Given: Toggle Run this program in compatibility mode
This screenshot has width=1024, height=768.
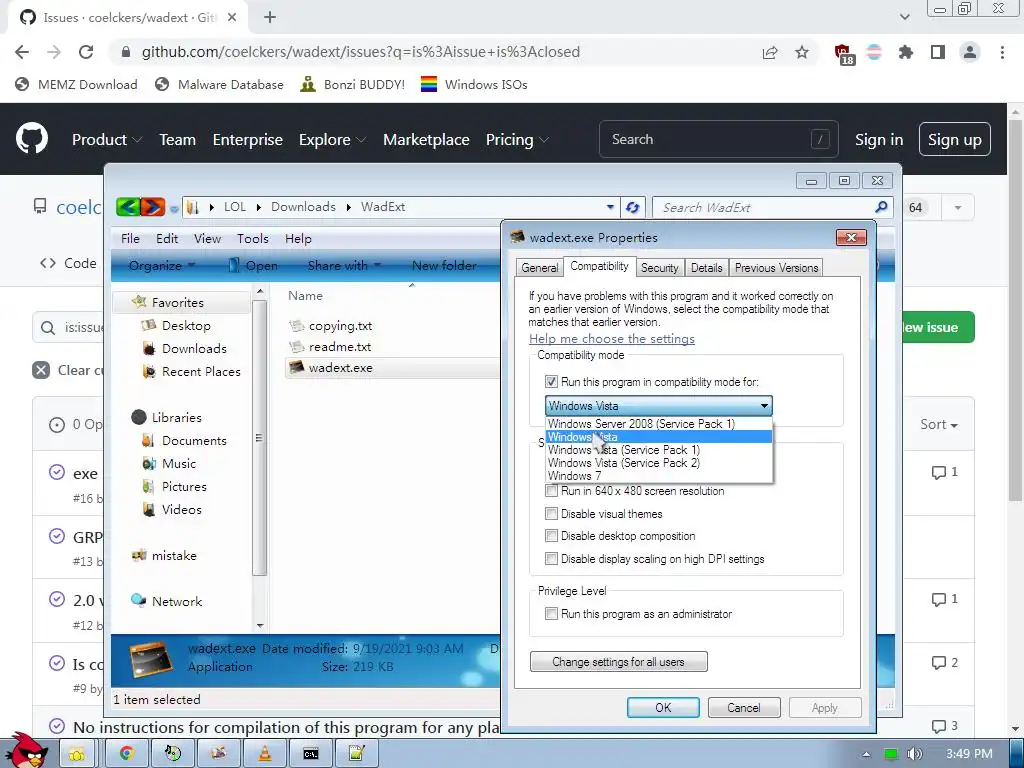Looking at the screenshot, I should pos(551,381).
